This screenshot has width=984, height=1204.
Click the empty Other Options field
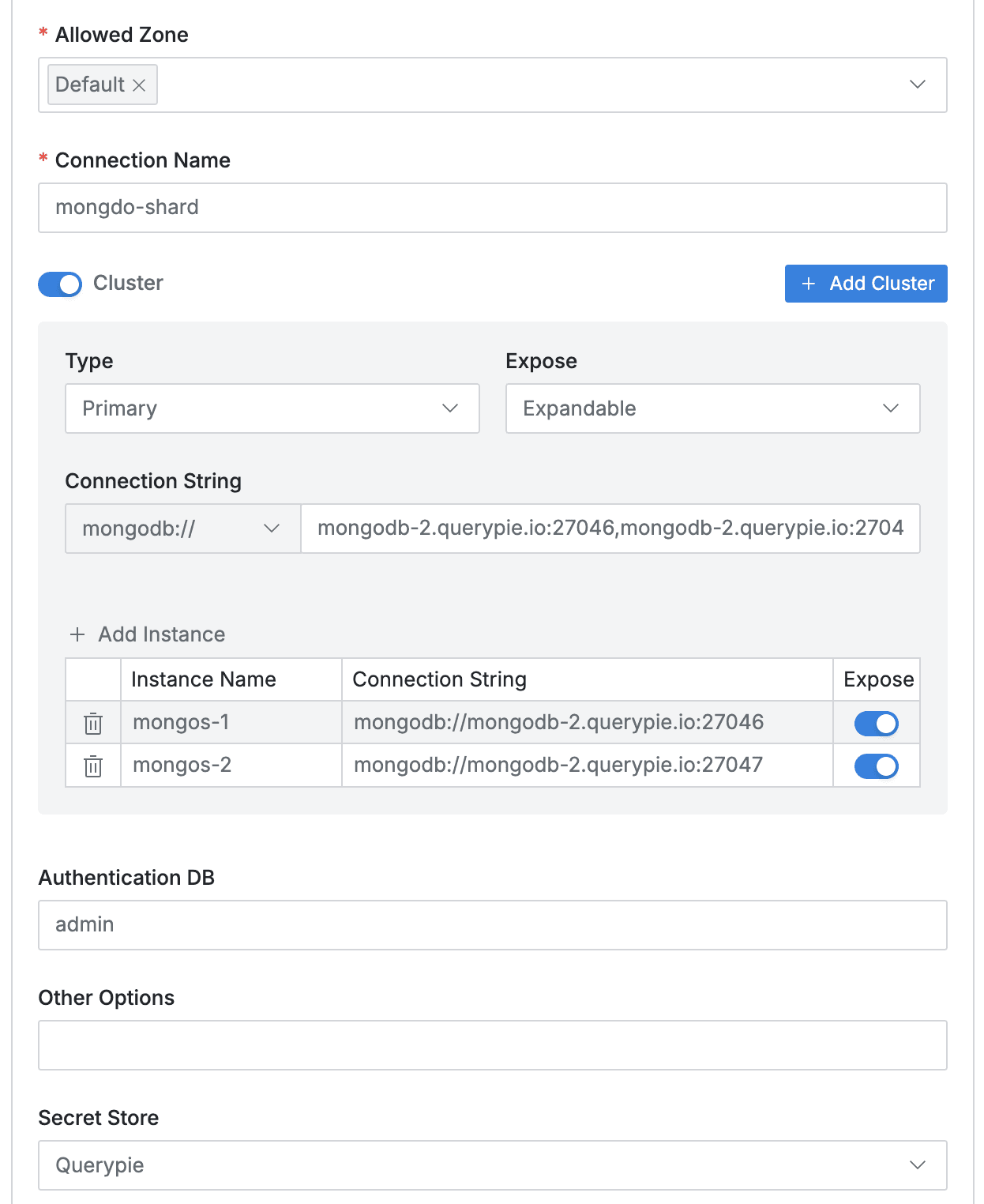[492, 1045]
